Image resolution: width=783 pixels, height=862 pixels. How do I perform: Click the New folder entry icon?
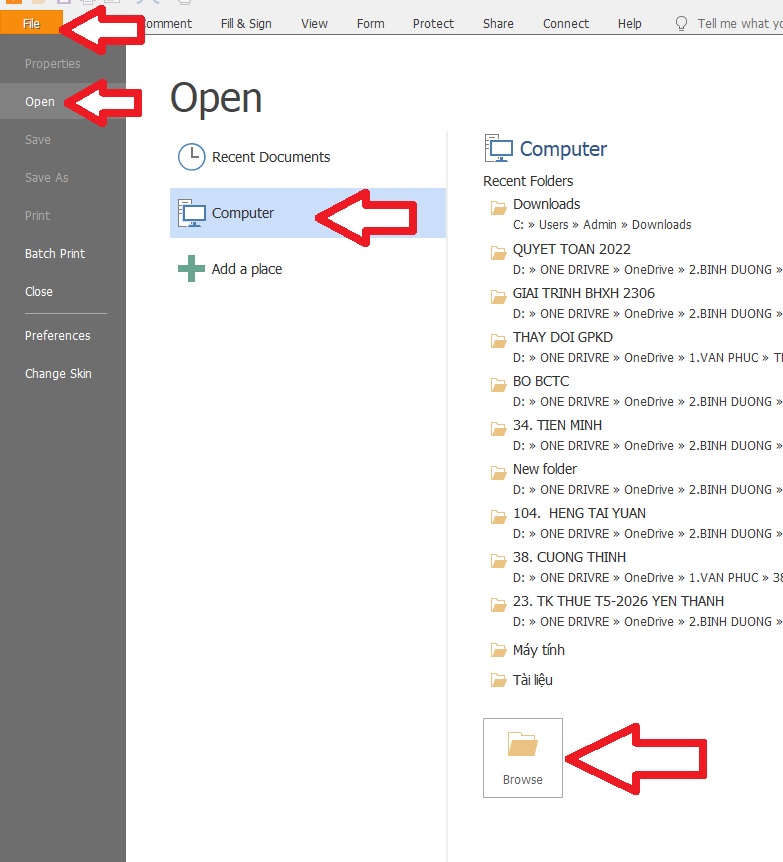[x=498, y=473]
